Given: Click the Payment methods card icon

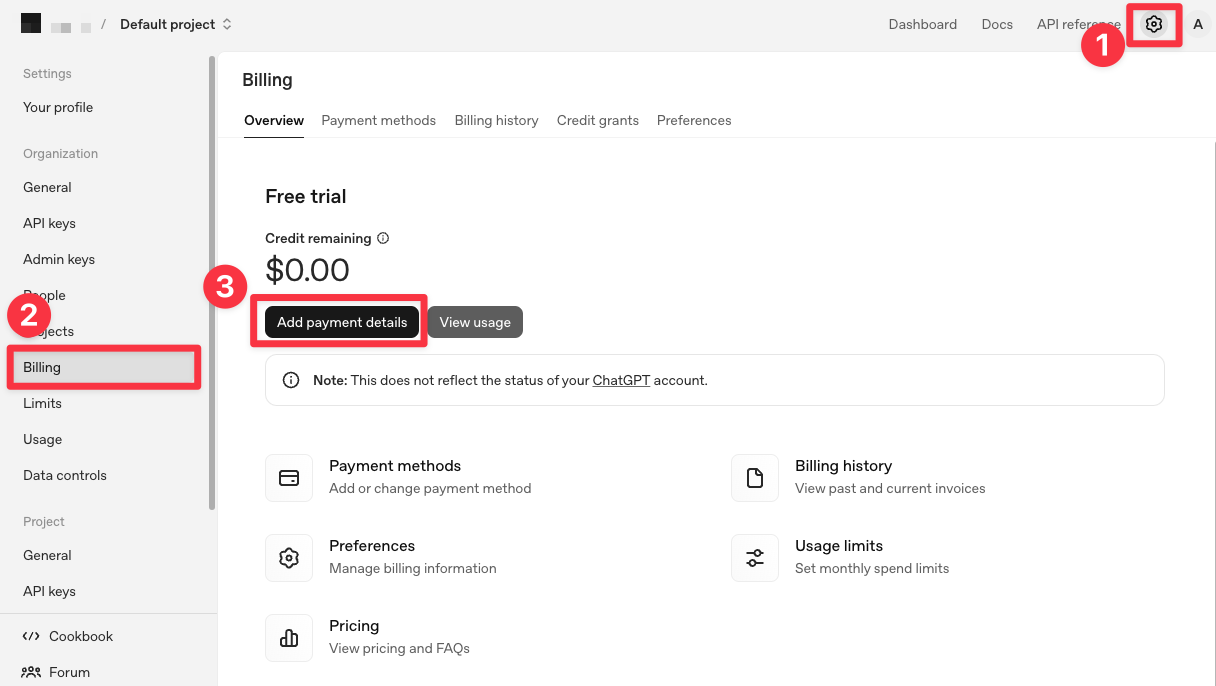Looking at the screenshot, I should tap(289, 477).
